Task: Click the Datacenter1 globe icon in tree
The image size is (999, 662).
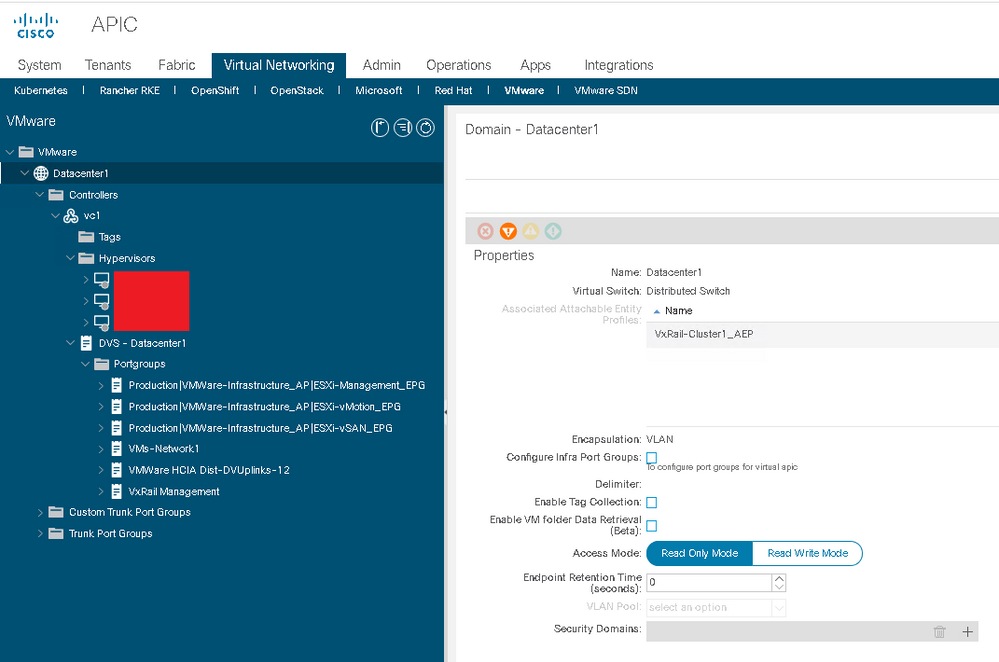Action: coord(41,173)
